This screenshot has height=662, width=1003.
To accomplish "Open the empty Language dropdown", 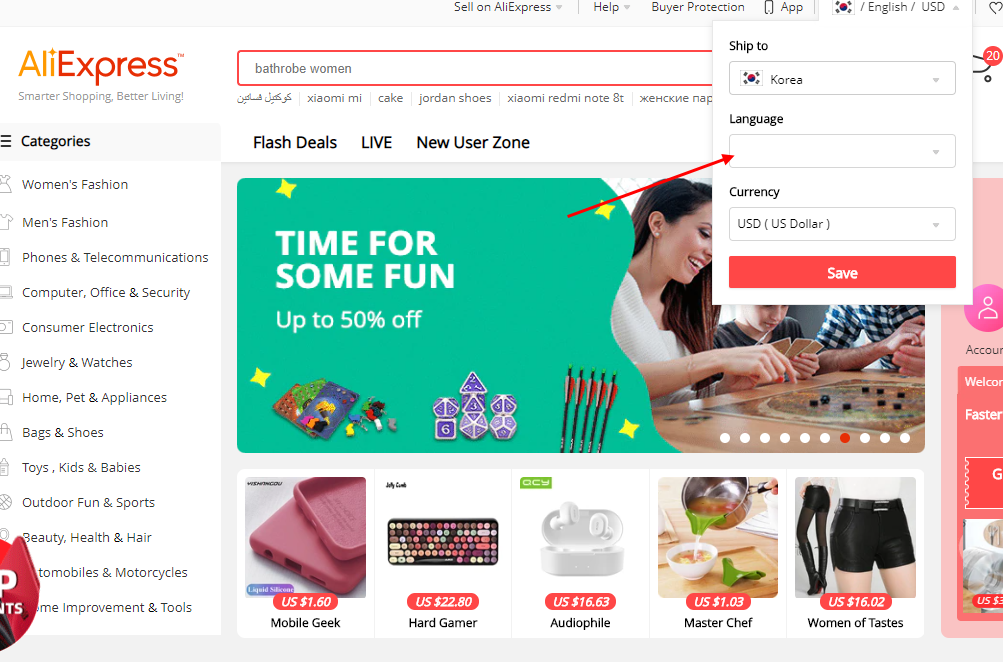I will [x=842, y=151].
